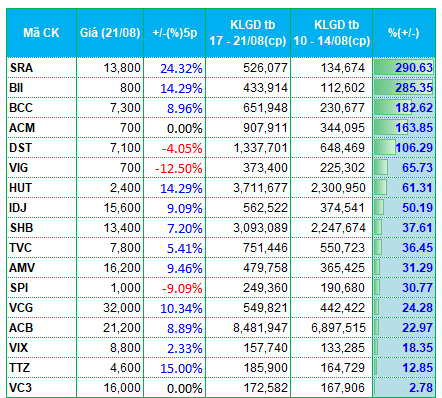Select the TTZ ticker row
The width and height of the screenshot is (442, 398).
coord(221,368)
